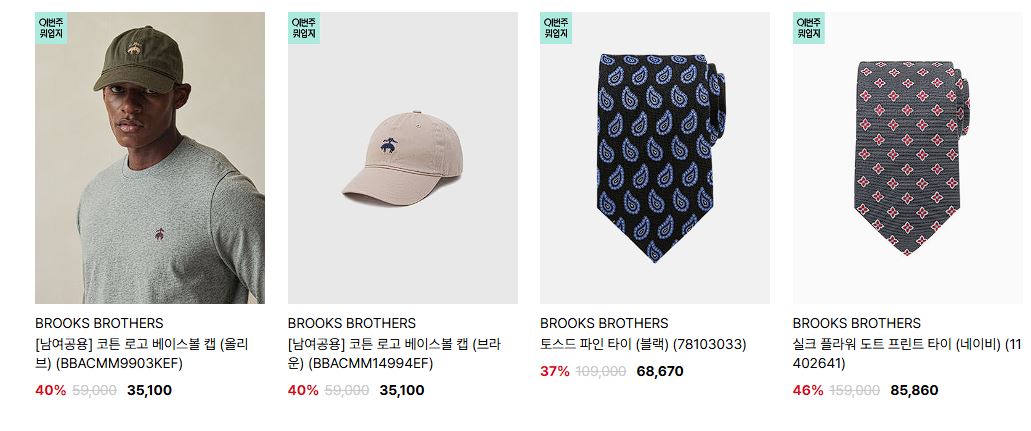The height and width of the screenshot is (431, 1031).
Task: Open BROOKS BROTHERS brand link under beige cap
Action: tap(352, 323)
